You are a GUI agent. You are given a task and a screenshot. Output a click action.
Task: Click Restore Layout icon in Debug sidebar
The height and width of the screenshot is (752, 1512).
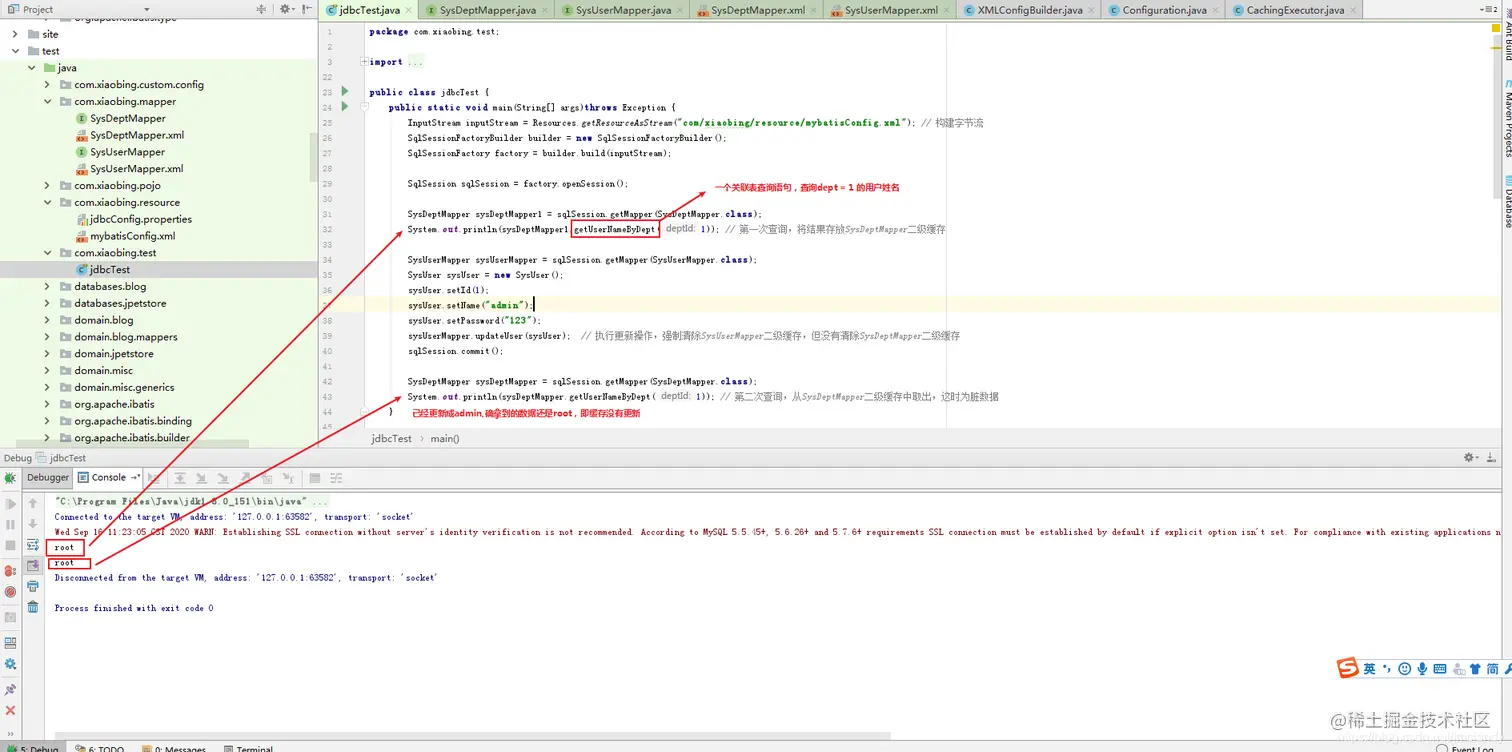tap(10, 643)
